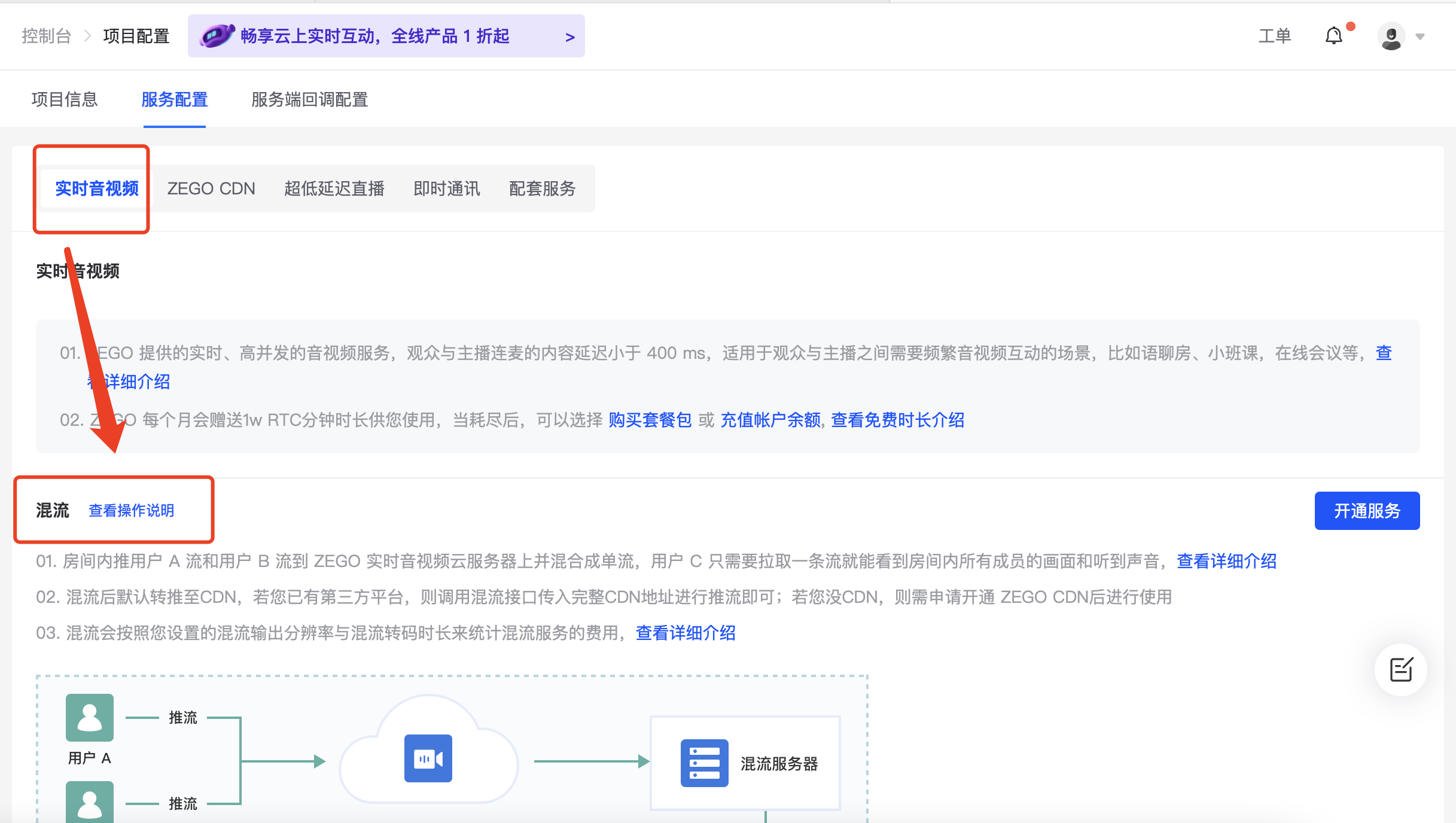Click the 混流服务器 server icon

(x=705, y=763)
